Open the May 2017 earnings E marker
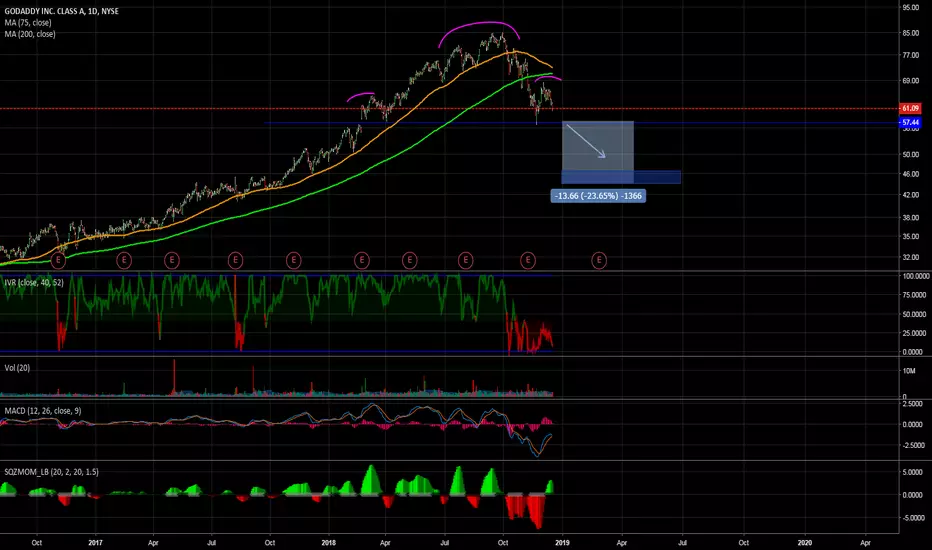932x550 pixels. point(172,260)
